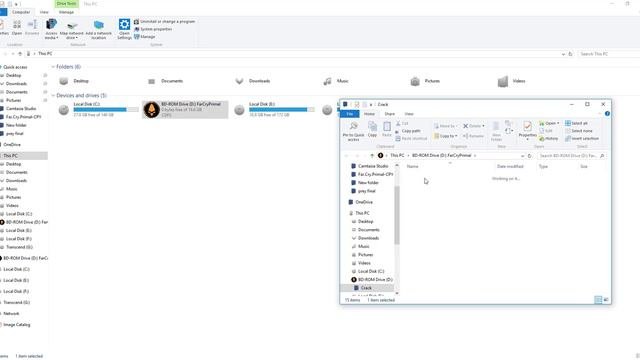Select the Local Disk (C:) drive tile
Image resolution: width=640 pixels, height=360 pixels.
click(x=98, y=110)
